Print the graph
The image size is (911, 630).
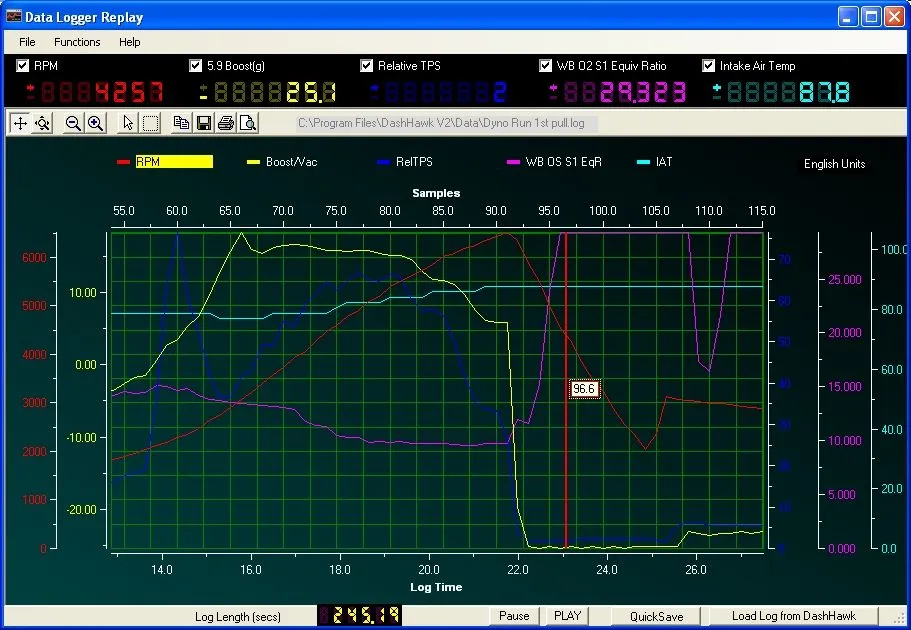(x=225, y=123)
